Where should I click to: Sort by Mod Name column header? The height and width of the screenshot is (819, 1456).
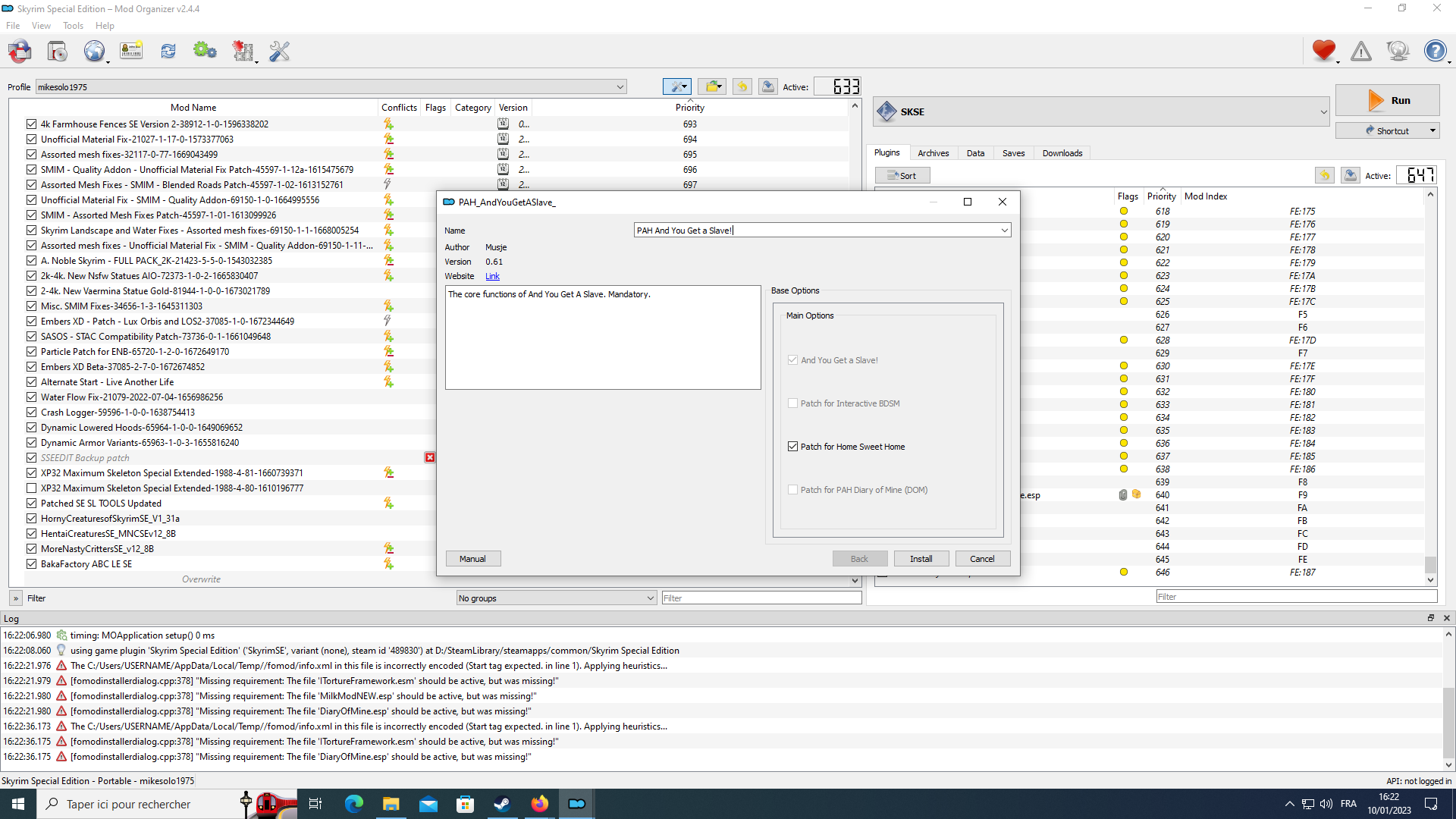[193, 107]
